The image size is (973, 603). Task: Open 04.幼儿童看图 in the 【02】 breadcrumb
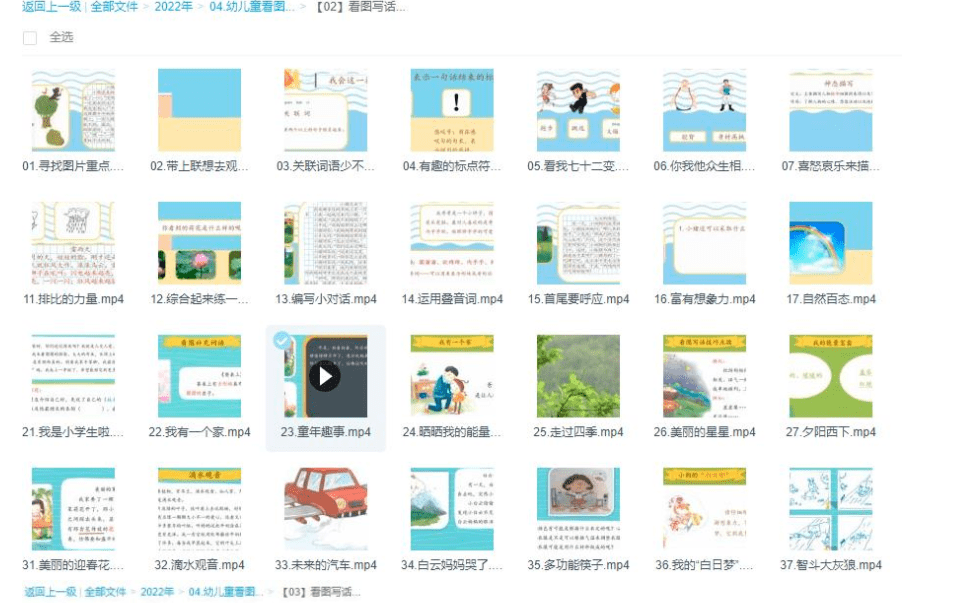click(252, 7)
